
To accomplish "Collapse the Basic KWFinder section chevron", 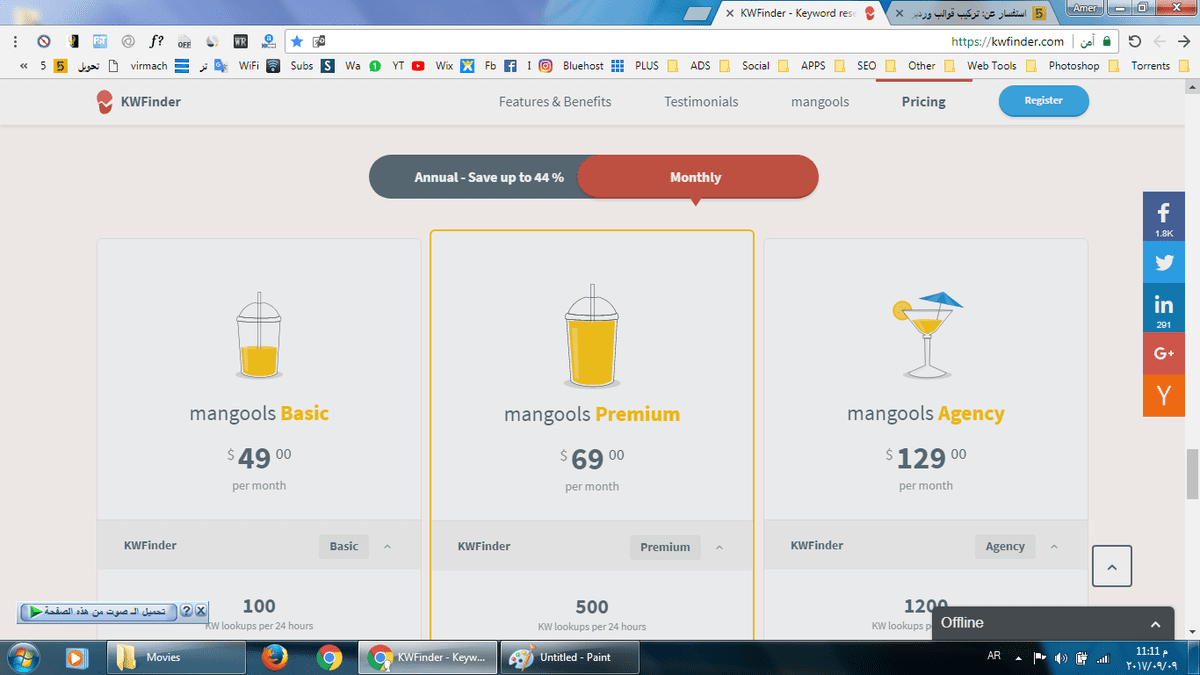I will point(387,547).
